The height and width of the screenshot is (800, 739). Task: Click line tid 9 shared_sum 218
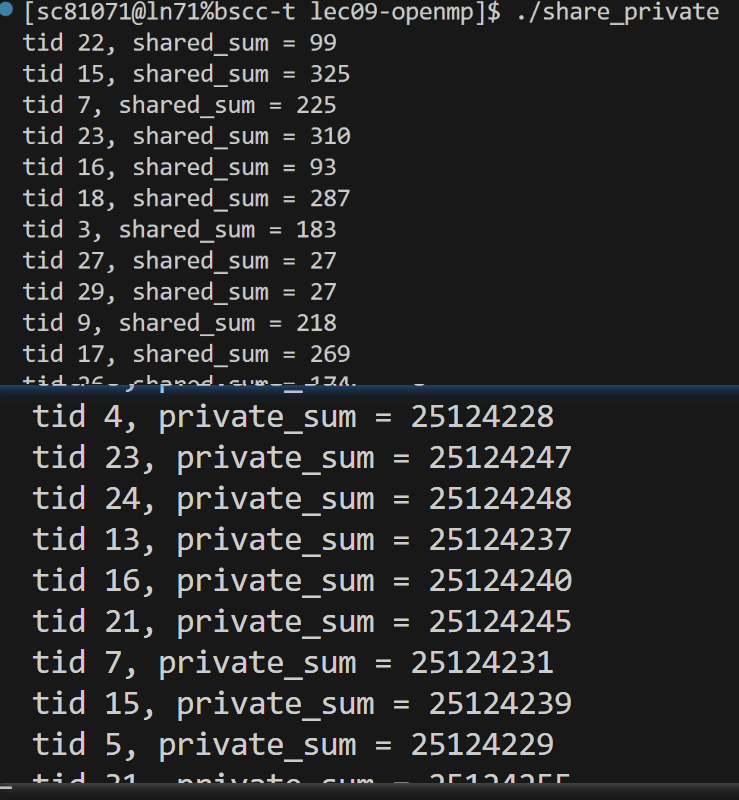[x=180, y=323]
